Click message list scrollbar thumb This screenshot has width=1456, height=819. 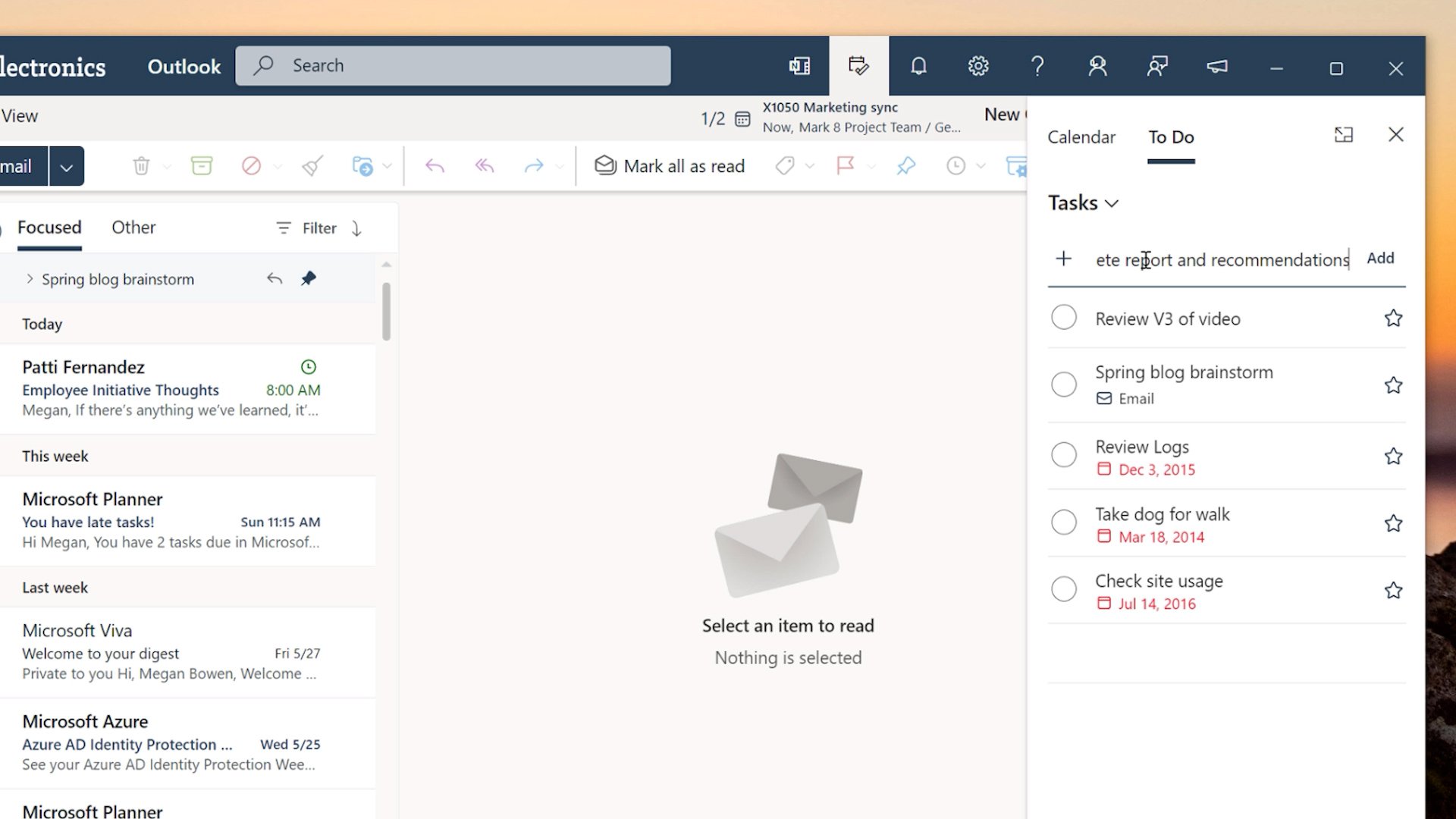pos(386,312)
